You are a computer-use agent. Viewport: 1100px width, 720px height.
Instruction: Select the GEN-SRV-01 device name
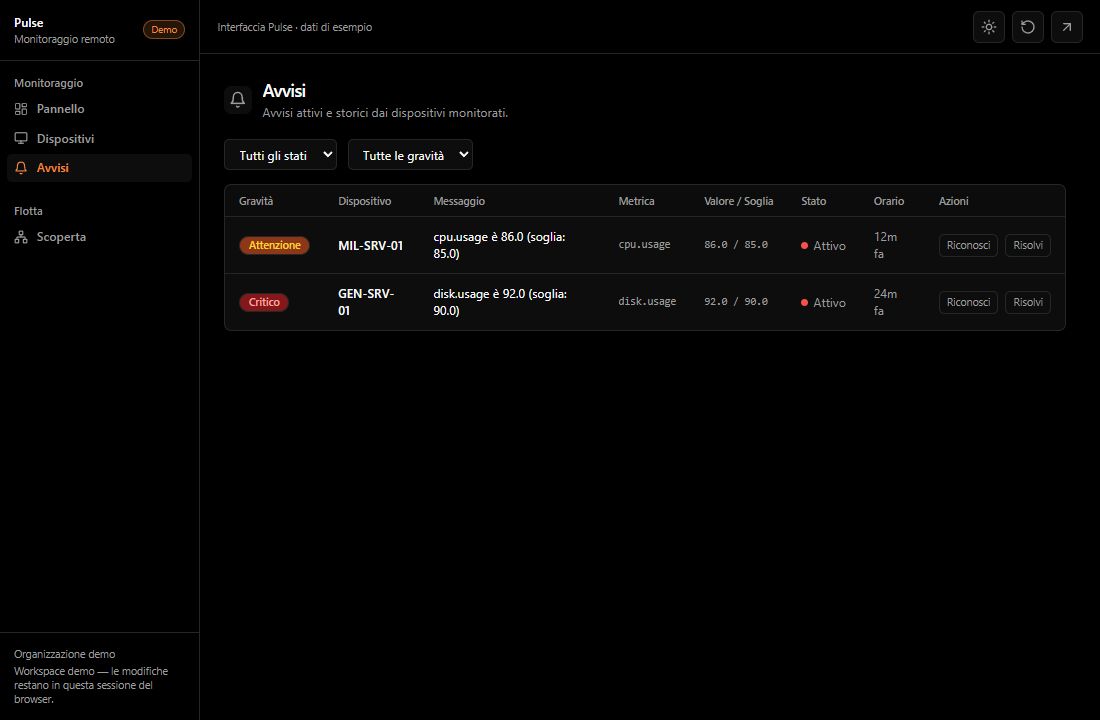(366, 302)
